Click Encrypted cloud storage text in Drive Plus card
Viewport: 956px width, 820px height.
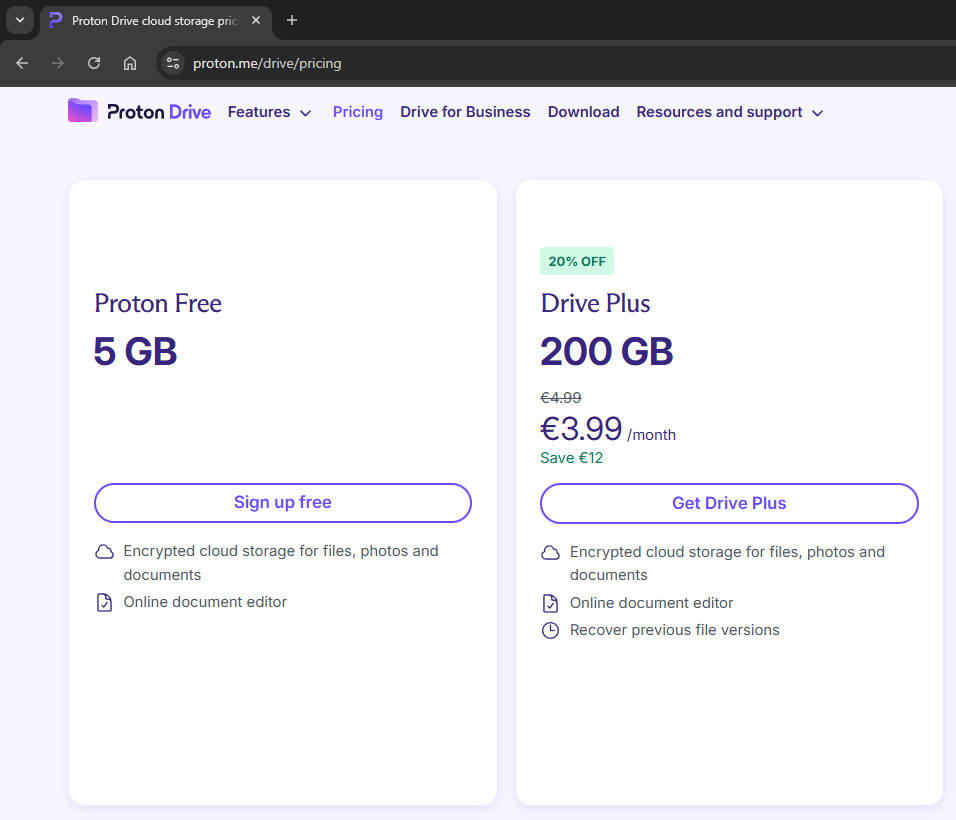[727, 563]
